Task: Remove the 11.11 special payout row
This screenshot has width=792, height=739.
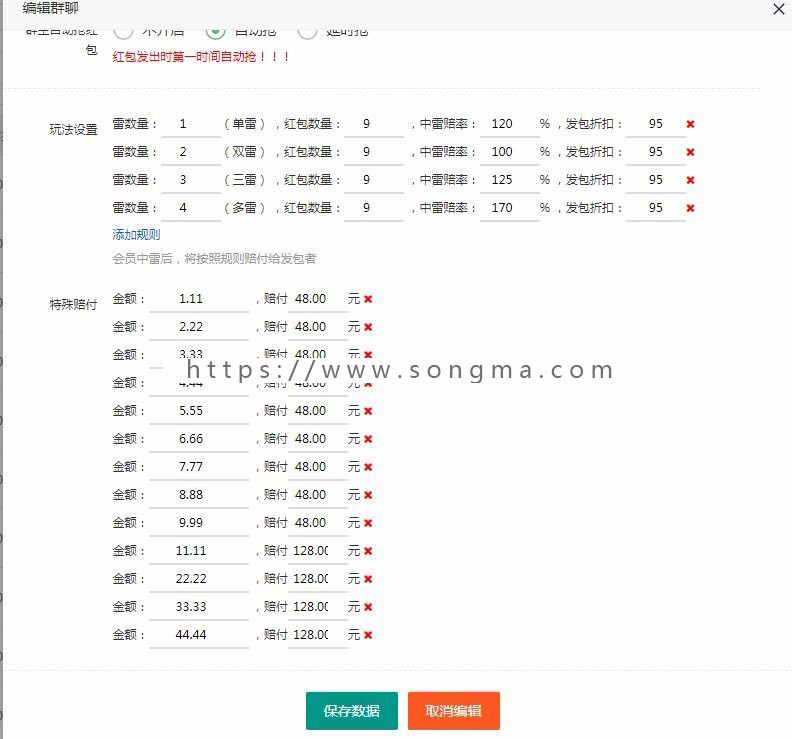Action: [x=368, y=551]
